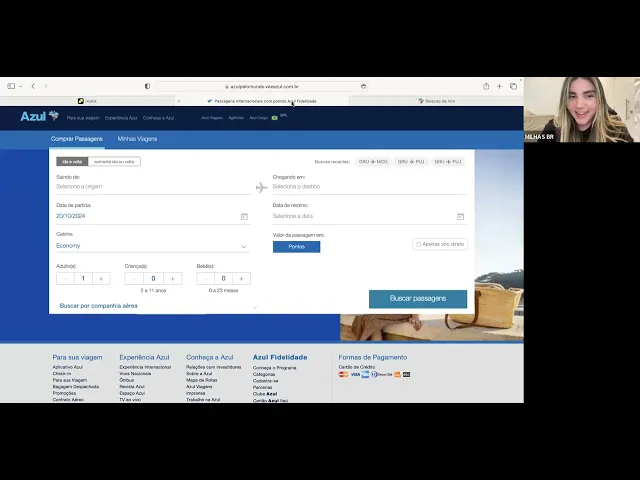The height and width of the screenshot is (480, 640).
Task: Click the Buscar passagens button
Action: point(418,299)
